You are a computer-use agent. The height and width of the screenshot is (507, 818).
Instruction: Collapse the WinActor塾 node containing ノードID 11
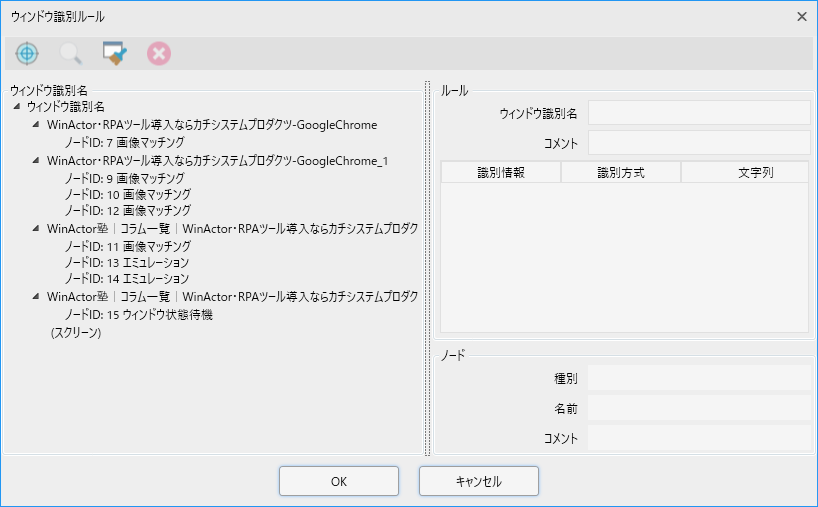36,228
